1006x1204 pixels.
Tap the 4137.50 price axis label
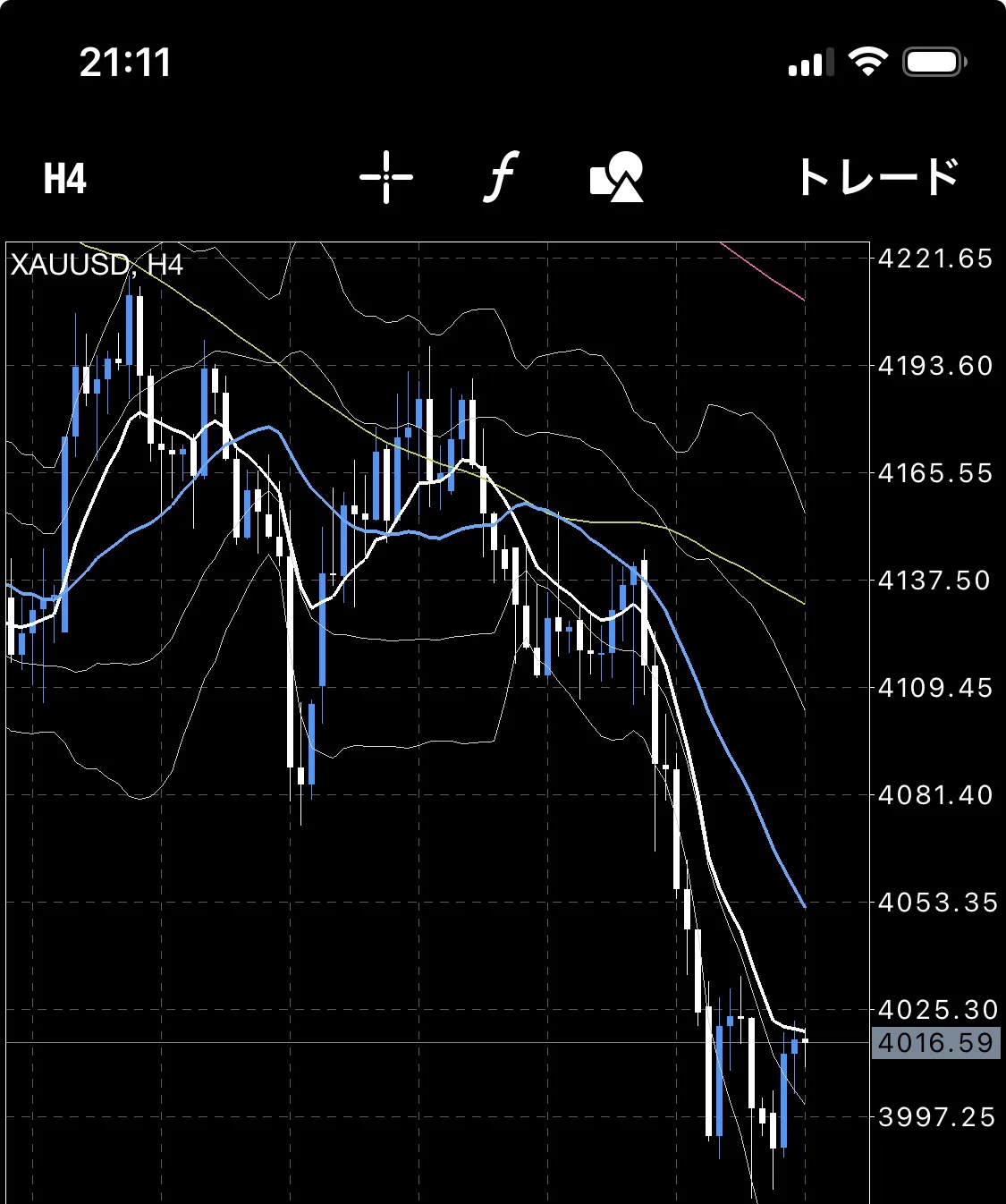click(935, 581)
